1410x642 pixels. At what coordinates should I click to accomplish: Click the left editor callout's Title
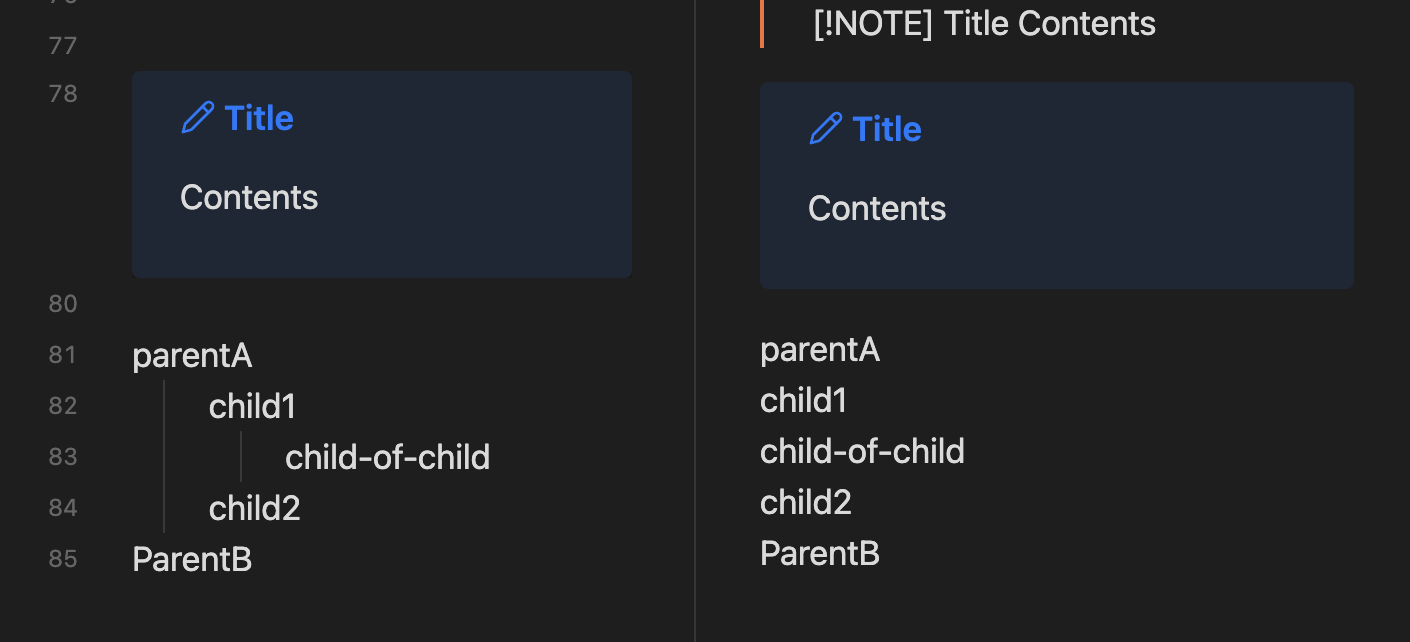[259, 118]
